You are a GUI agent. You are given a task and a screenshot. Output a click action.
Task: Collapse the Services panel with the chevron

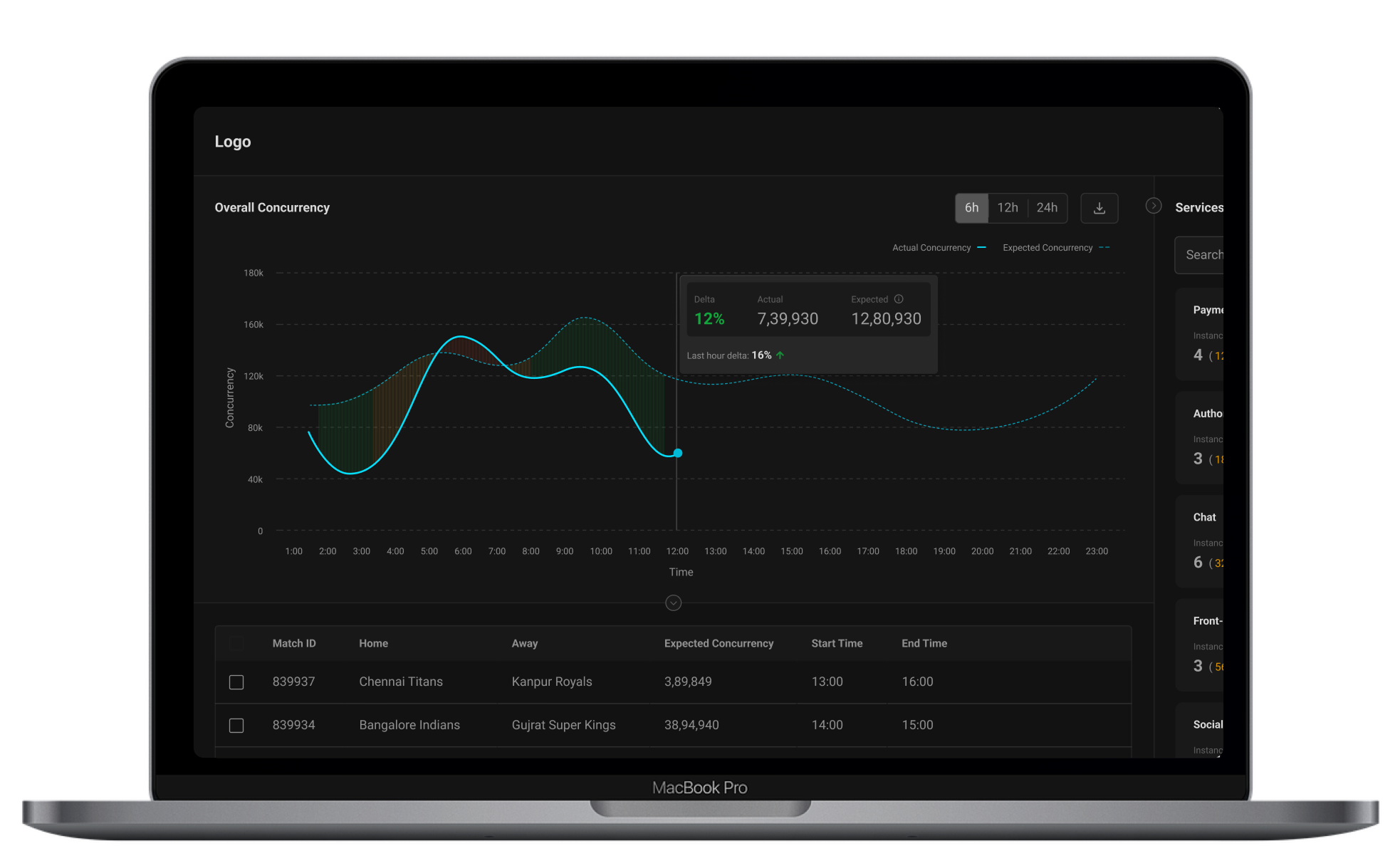[1154, 206]
